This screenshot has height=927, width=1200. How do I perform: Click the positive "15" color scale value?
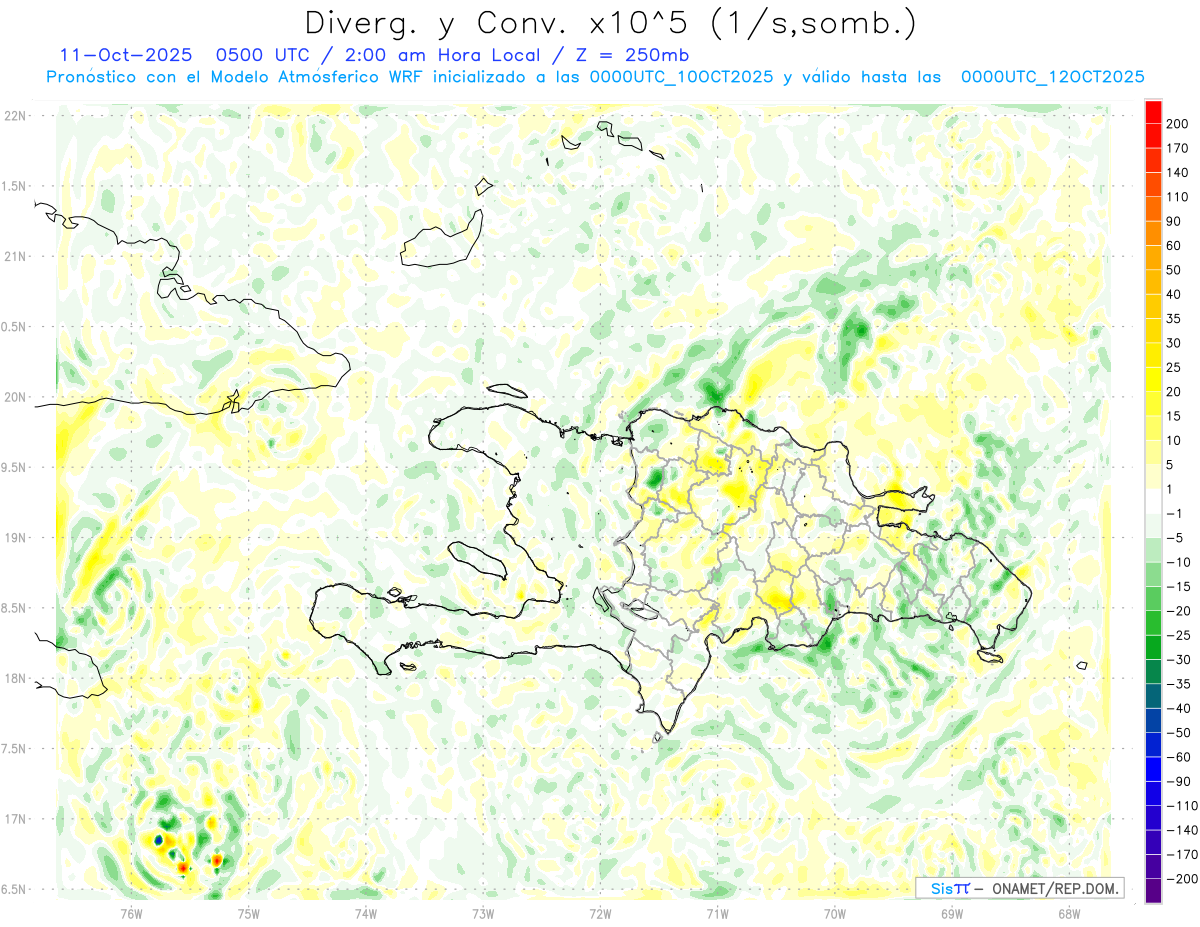1175,416
